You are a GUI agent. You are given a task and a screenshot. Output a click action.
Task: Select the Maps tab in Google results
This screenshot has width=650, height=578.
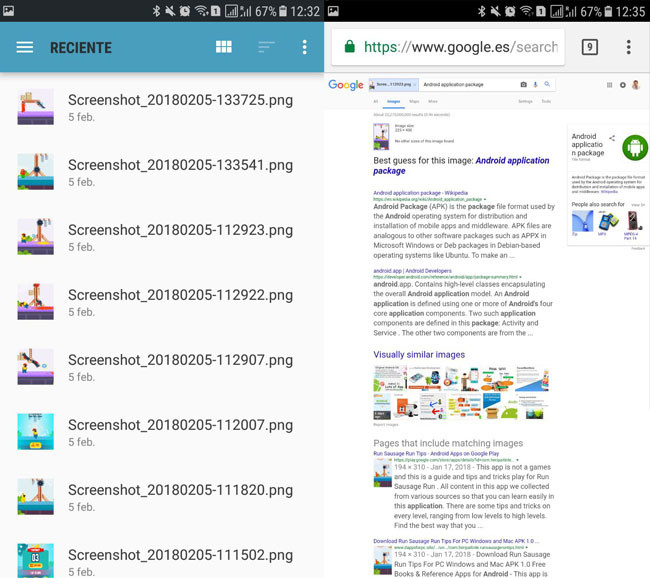pyautogui.click(x=414, y=102)
